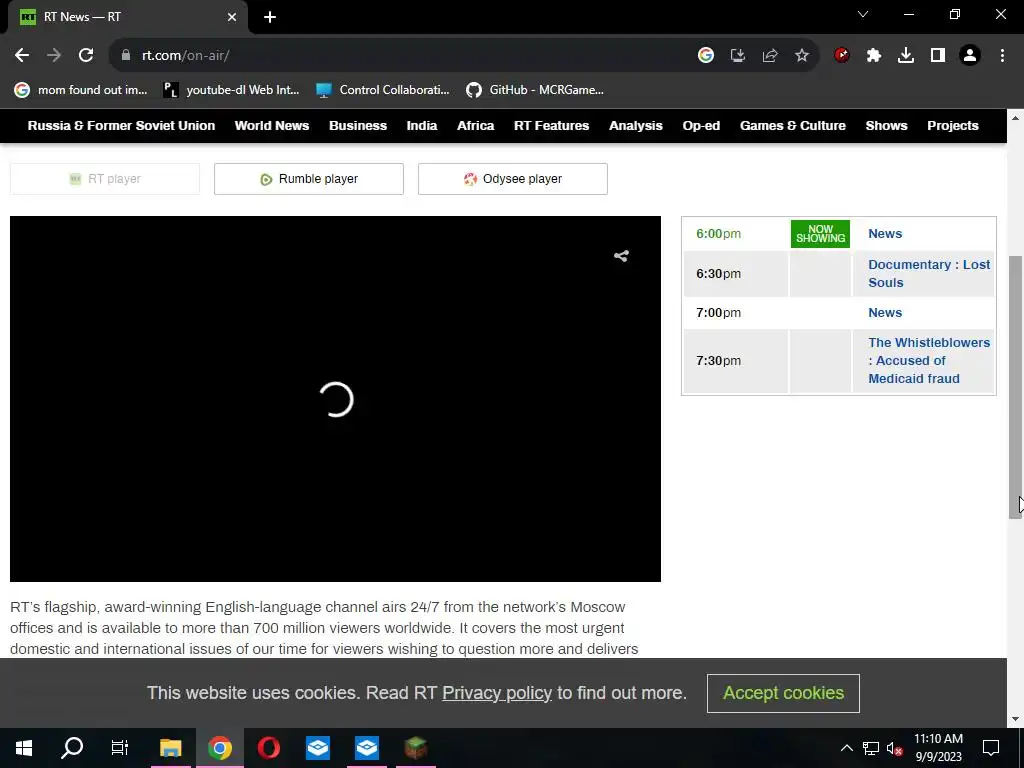The width and height of the screenshot is (1024, 768).
Task: Open Russia & Former Soviet Union section
Action: click(x=121, y=125)
